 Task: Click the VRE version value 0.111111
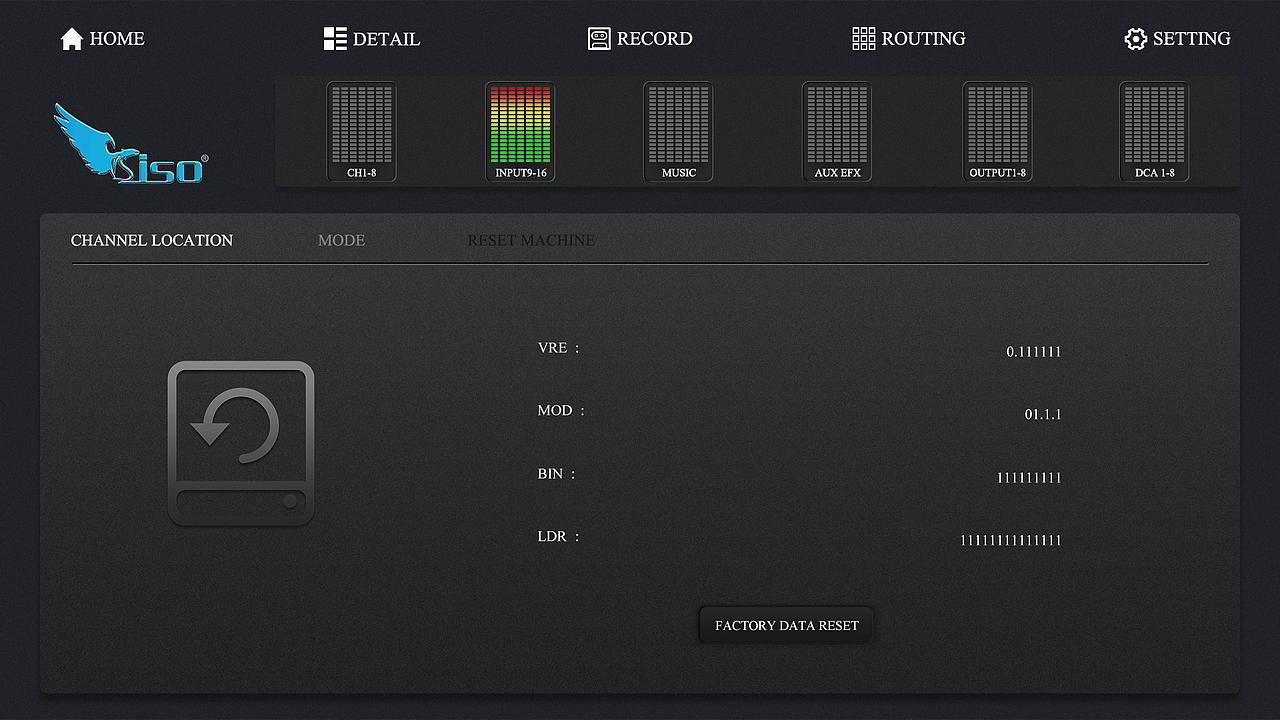tap(1033, 352)
